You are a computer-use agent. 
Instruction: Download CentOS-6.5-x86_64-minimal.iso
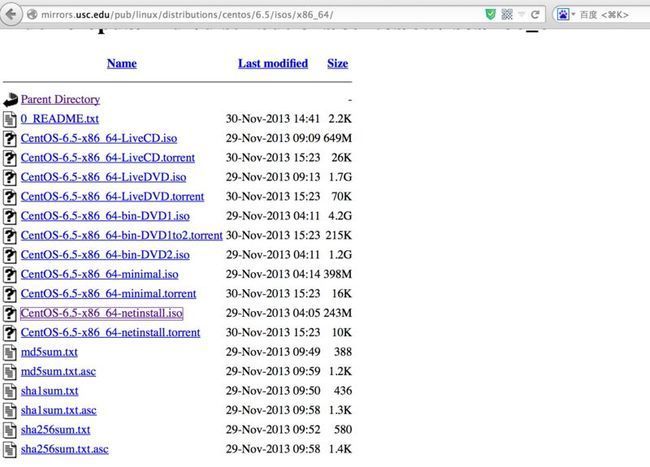(99, 274)
